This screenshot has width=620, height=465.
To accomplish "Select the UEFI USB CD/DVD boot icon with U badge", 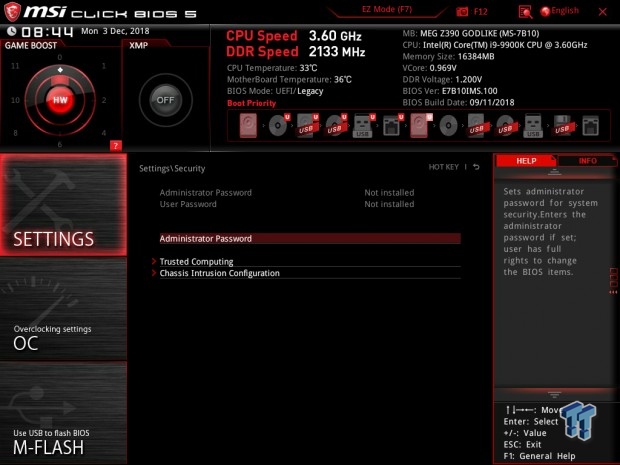I will tap(336, 126).
